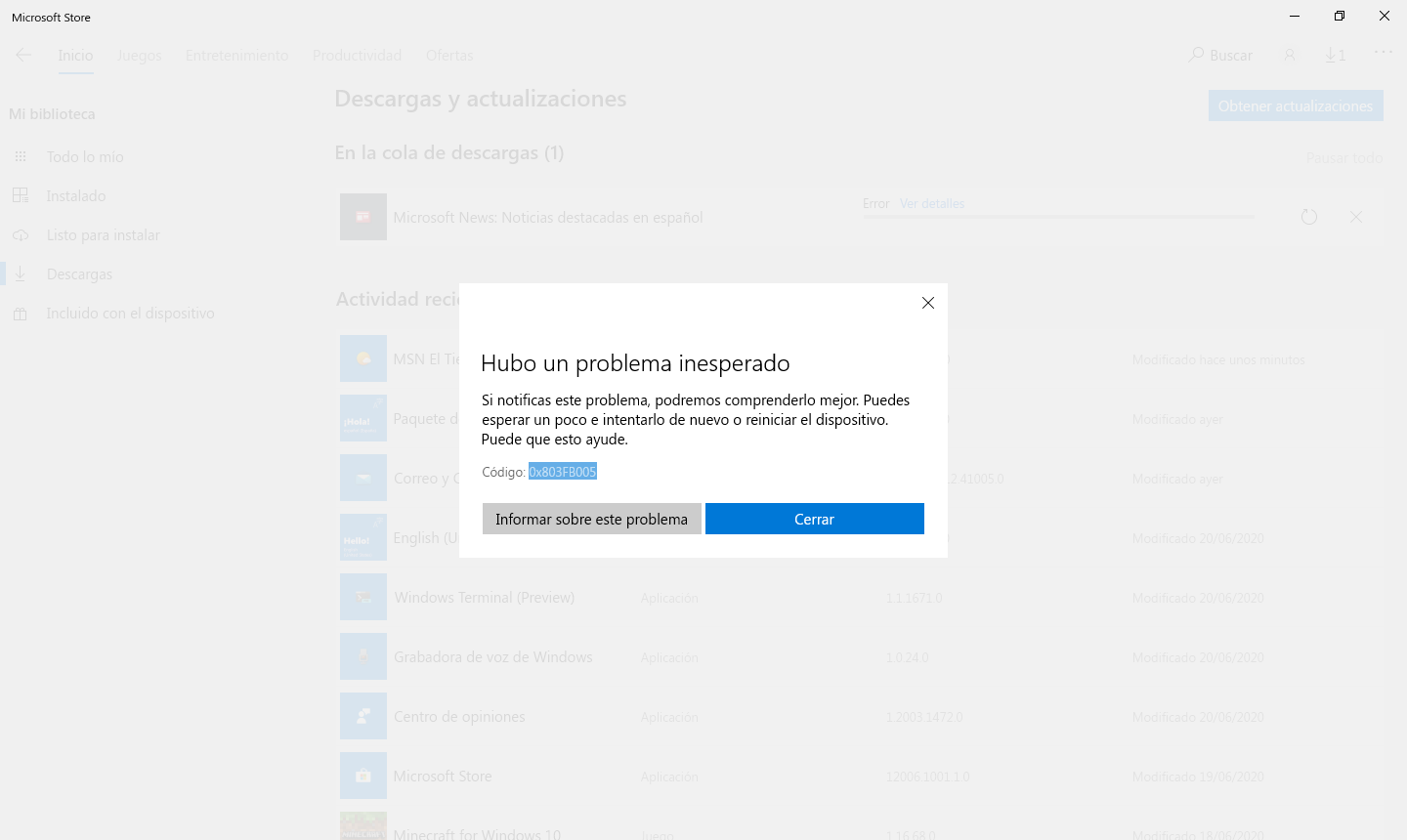Image resolution: width=1407 pixels, height=840 pixels.
Task: Restore down the Microsoft Store window
Action: 1340,16
